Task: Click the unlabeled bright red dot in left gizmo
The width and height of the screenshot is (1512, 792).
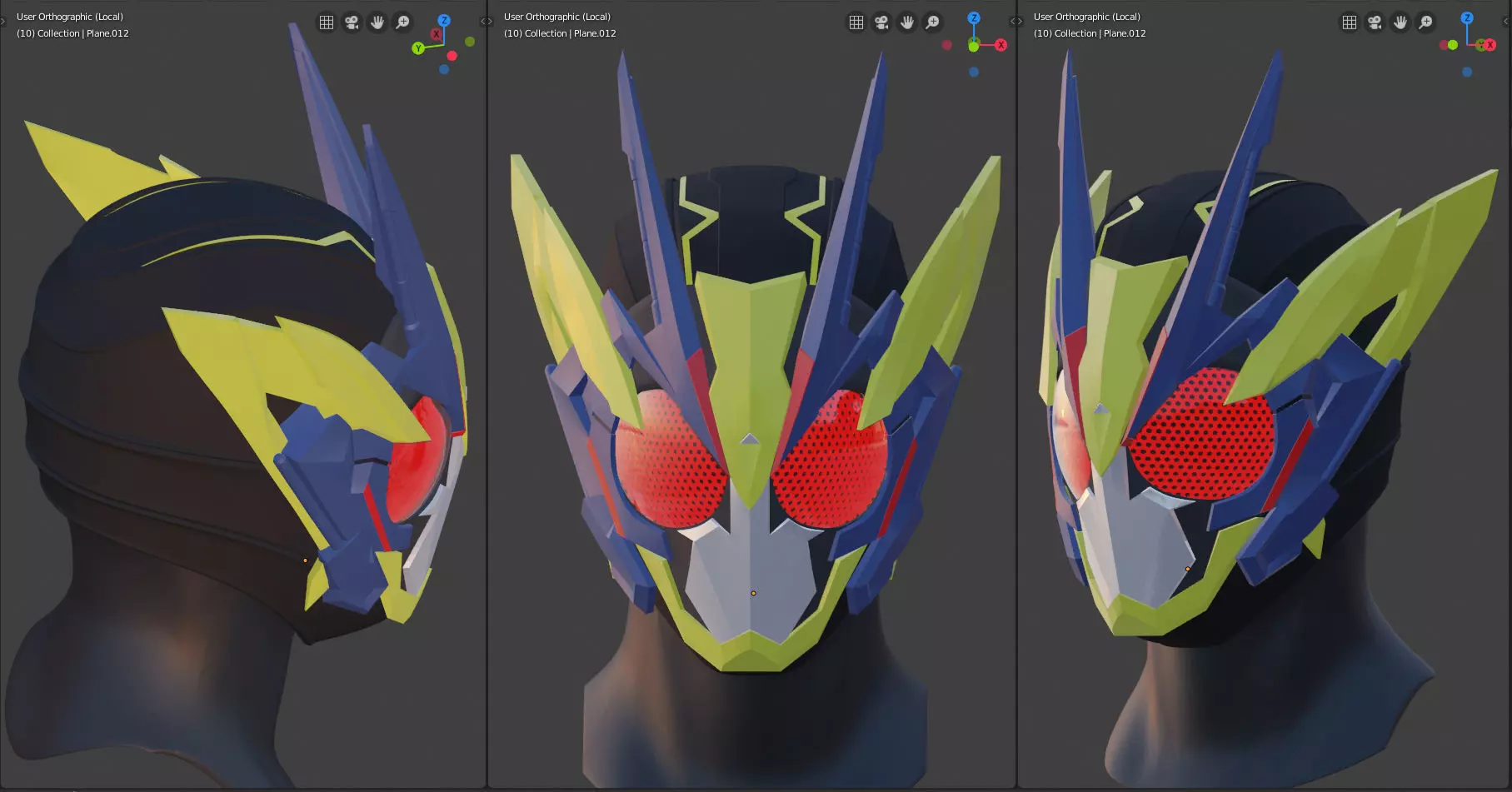Action: (x=452, y=56)
